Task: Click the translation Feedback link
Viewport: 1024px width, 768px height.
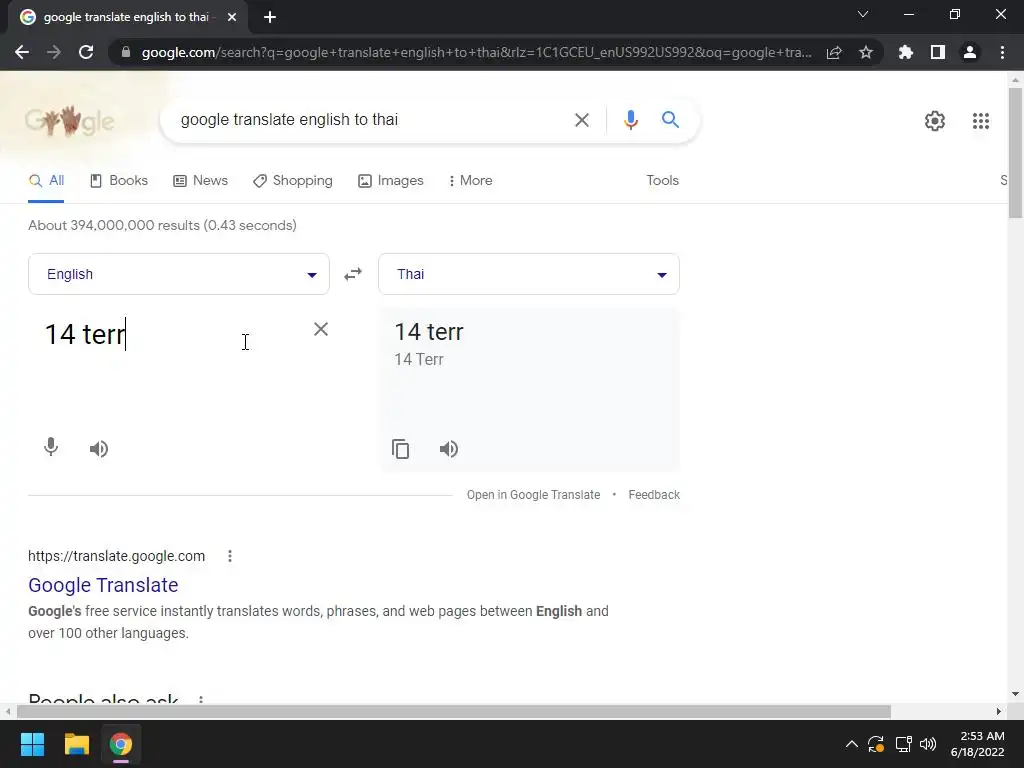Action: point(654,495)
